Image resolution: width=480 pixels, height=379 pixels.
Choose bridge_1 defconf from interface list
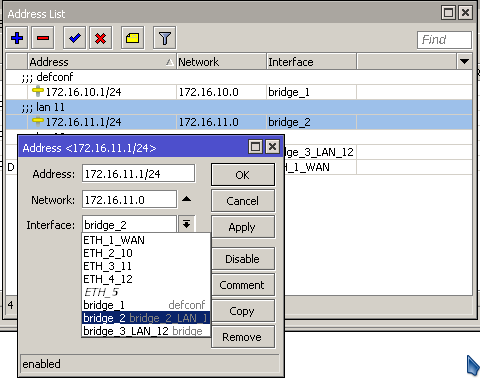[146, 305]
